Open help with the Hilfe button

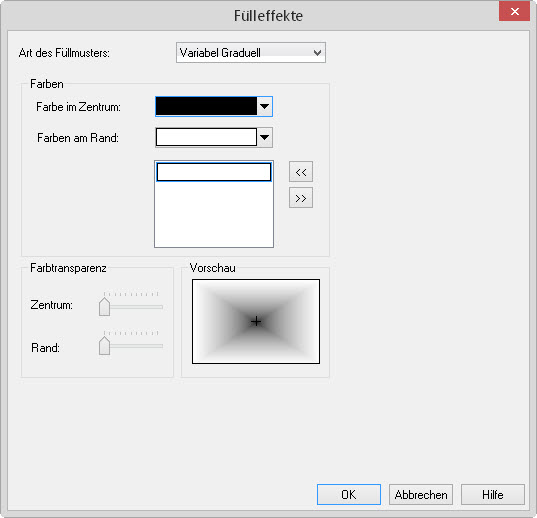[493, 494]
